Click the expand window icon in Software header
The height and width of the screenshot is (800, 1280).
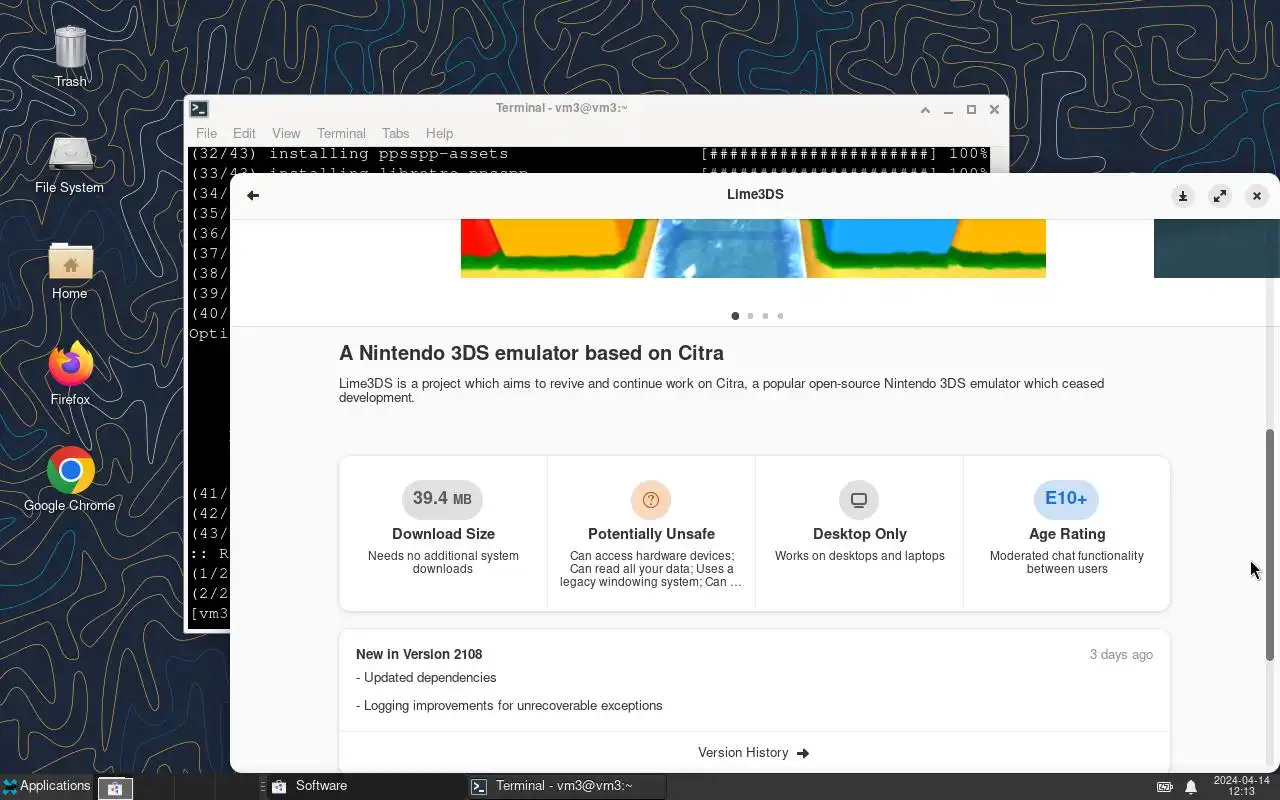1220,196
